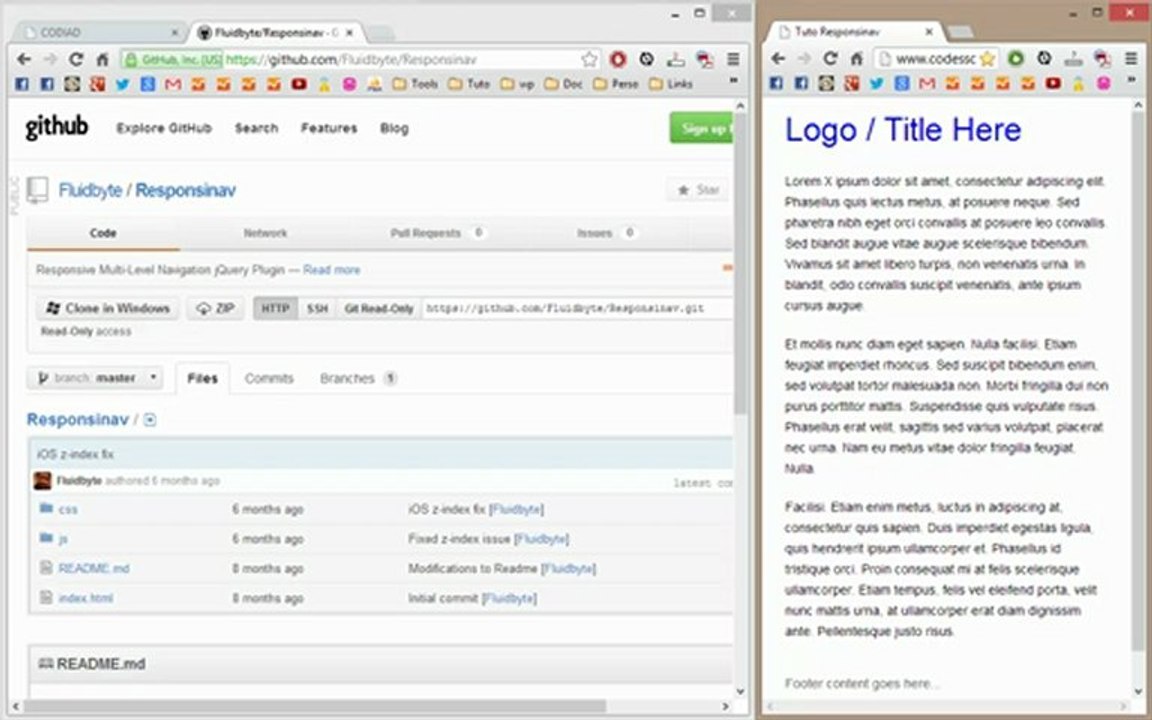Open Perso bookmark folder
The height and width of the screenshot is (720, 1152).
pos(616,84)
